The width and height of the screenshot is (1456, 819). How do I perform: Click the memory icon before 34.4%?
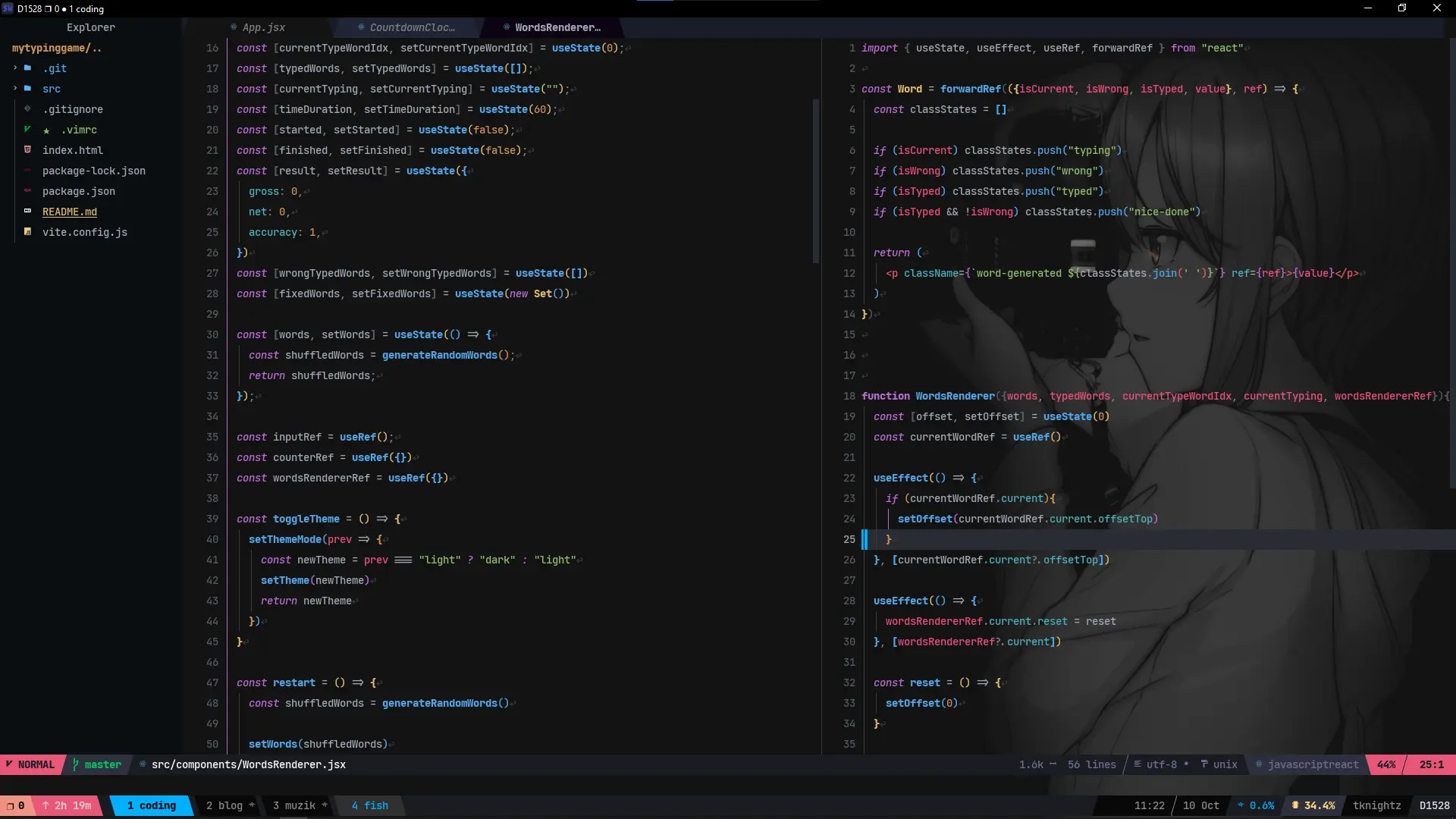click(1295, 805)
